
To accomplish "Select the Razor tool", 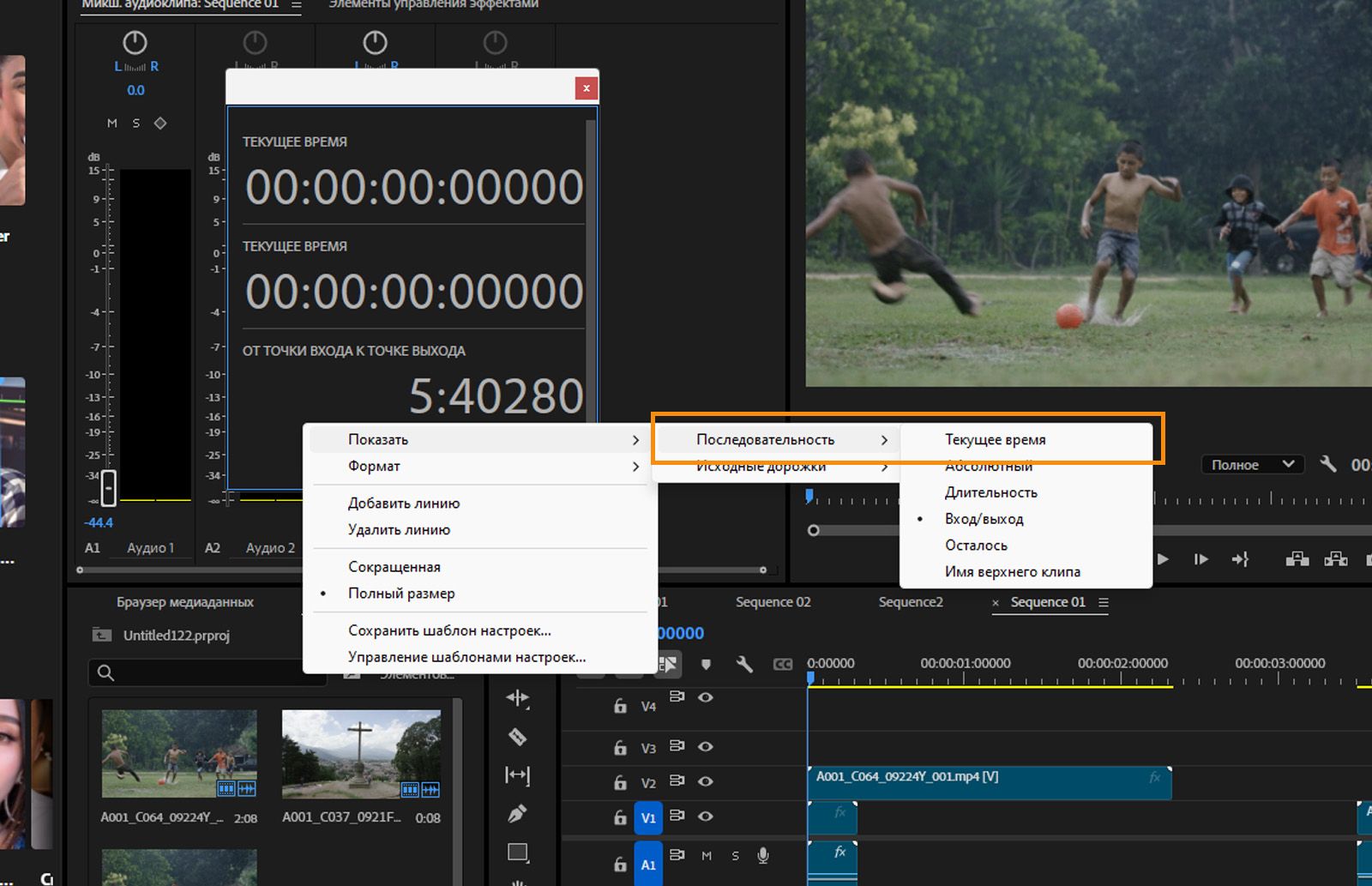I will 517,737.
